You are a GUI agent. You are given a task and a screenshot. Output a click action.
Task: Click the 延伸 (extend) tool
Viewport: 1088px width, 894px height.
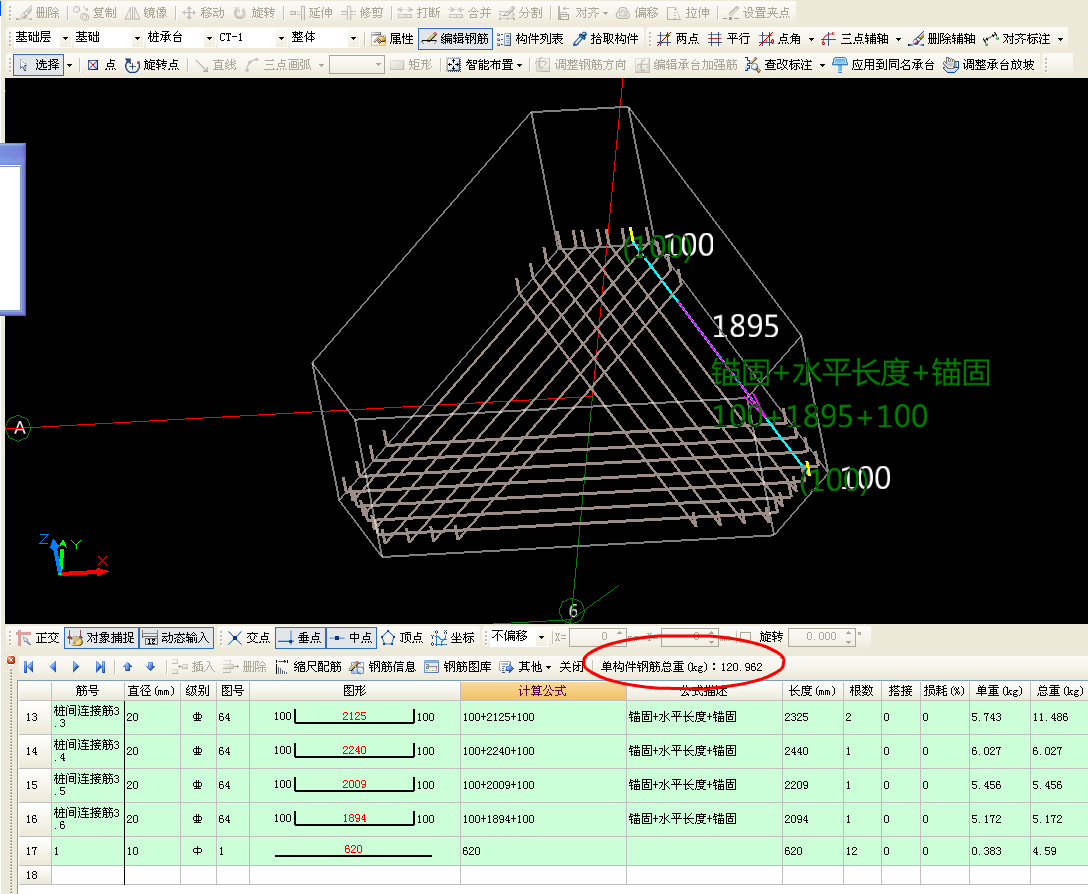point(311,12)
